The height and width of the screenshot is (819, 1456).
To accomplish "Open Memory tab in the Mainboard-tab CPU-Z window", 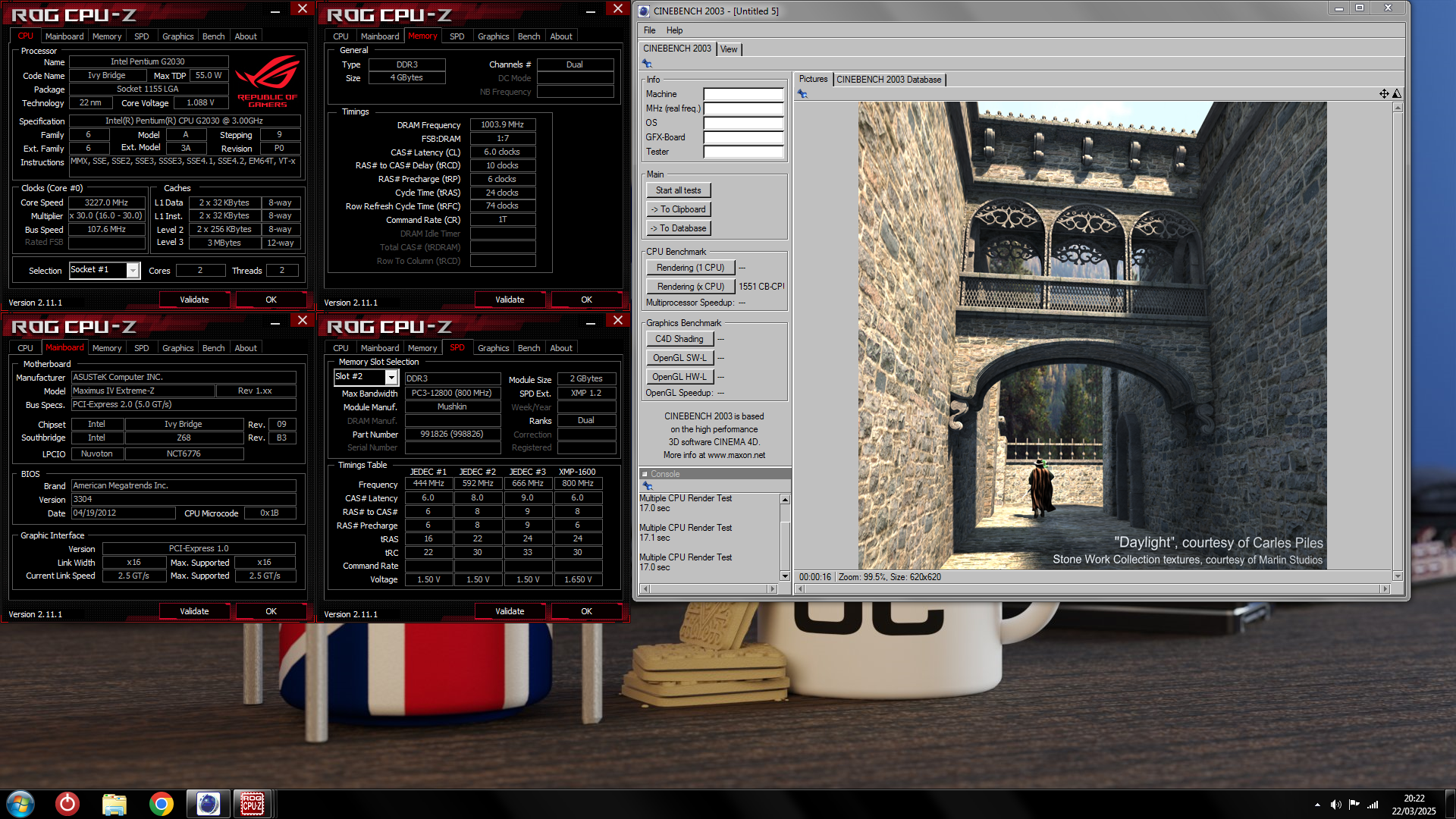I will pos(106,348).
